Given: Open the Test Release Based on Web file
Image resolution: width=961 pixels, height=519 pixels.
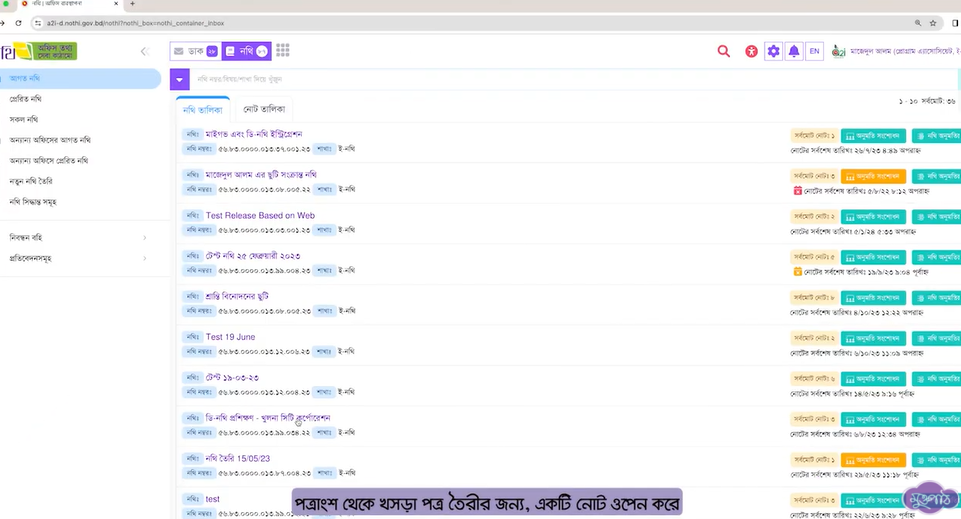Looking at the screenshot, I should coord(260,215).
